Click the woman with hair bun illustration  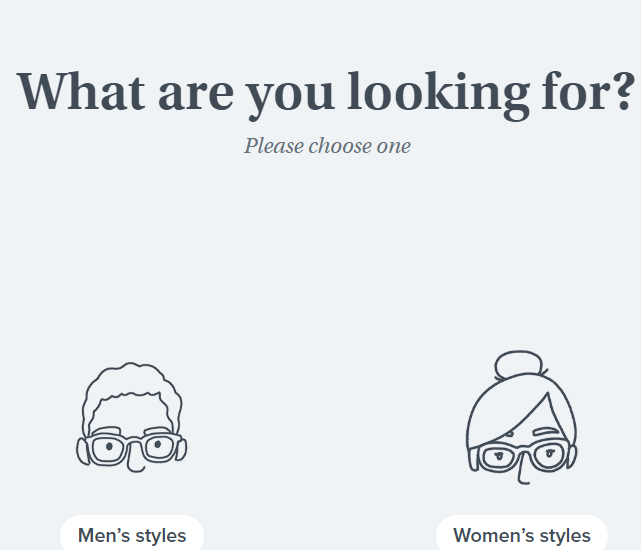pyautogui.click(x=521, y=418)
